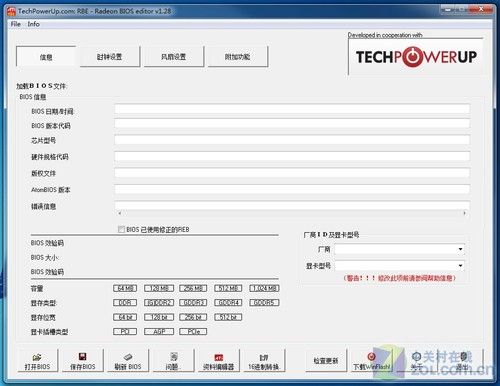Click the DDR memory type indicator

(125, 303)
